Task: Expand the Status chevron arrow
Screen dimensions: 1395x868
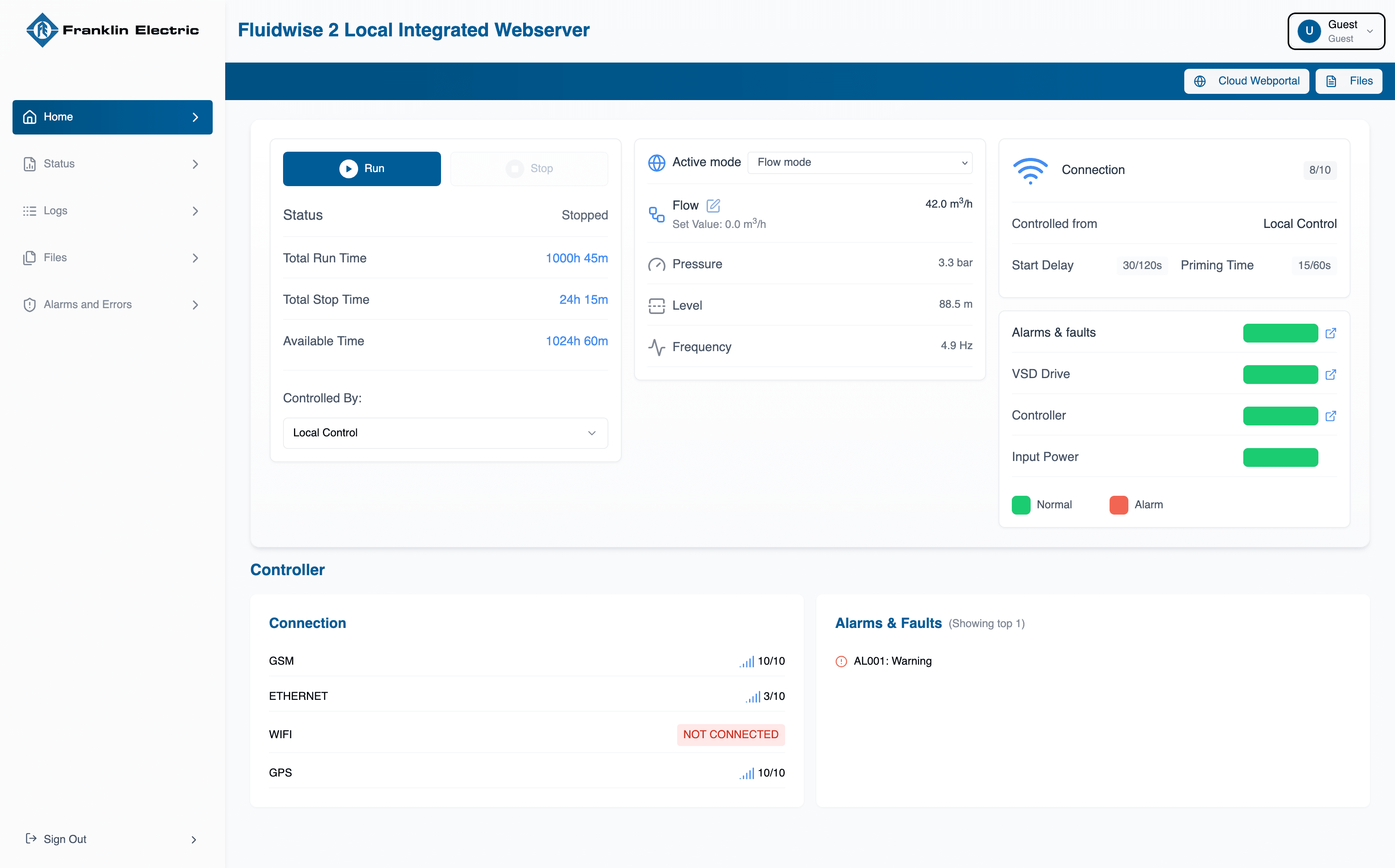Action: pyautogui.click(x=195, y=164)
